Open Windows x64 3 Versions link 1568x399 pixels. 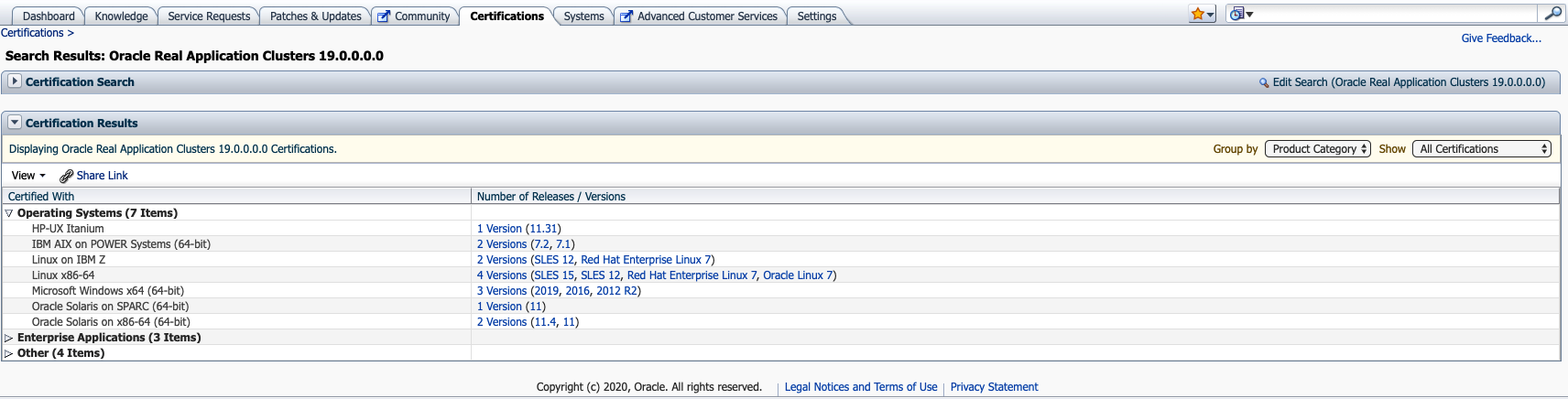pos(502,291)
